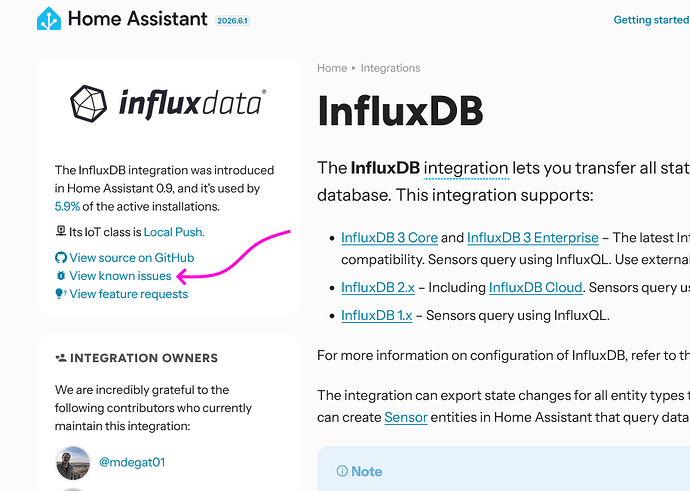Open the Getting started menu item
The width and height of the screenshot is (690, 491).
click(x=651, y=20)
